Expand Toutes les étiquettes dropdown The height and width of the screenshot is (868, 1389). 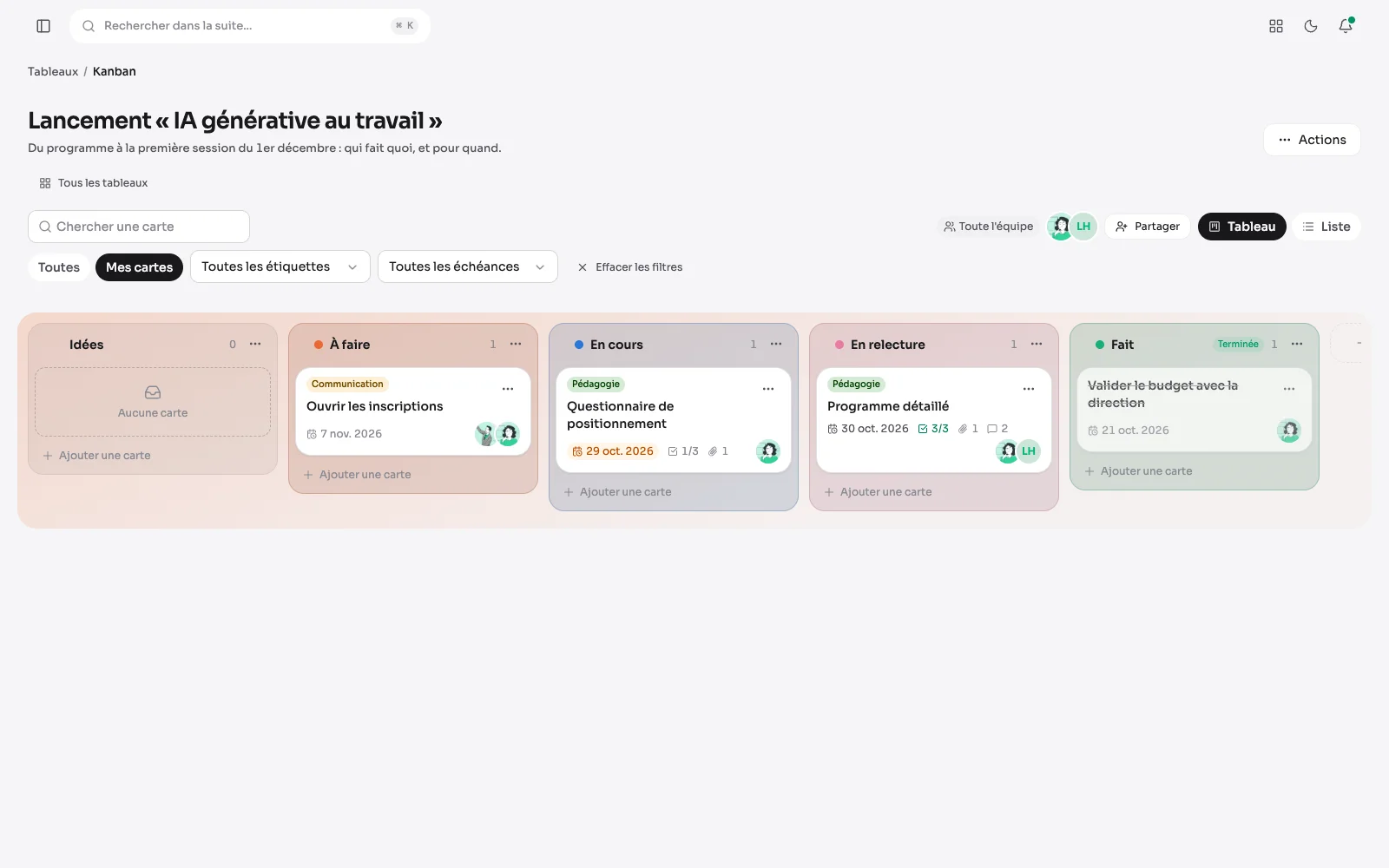(x=280, y=266)
